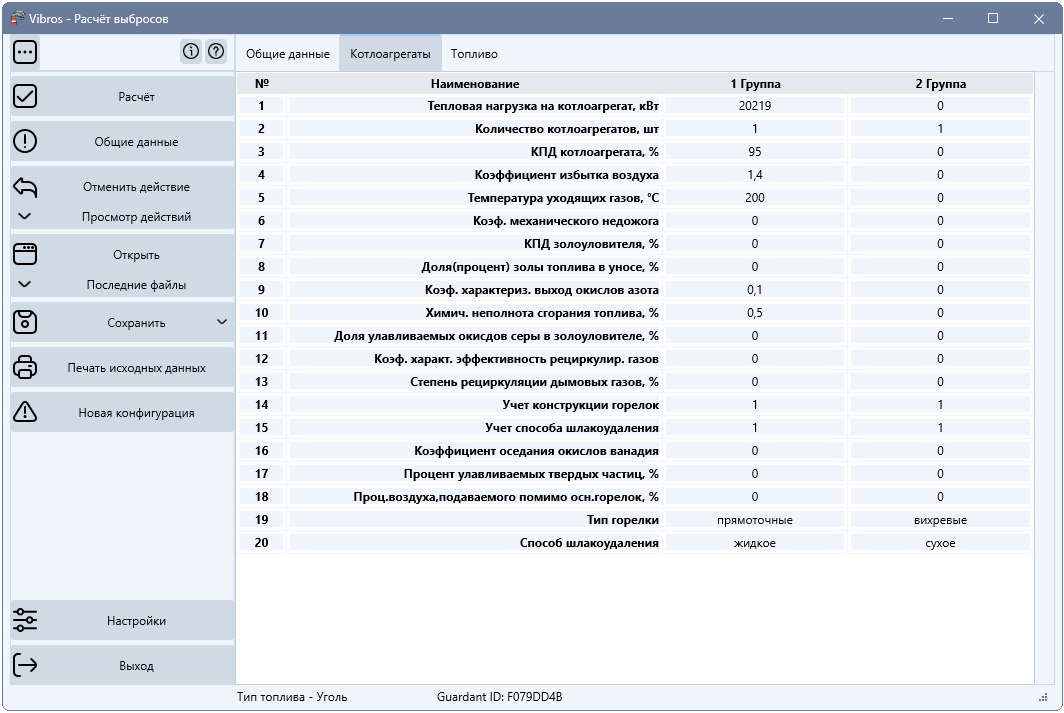Expand the Последние файлы chevron
The height and width of the screenshot is (713, 1064).
coord(24,284)
